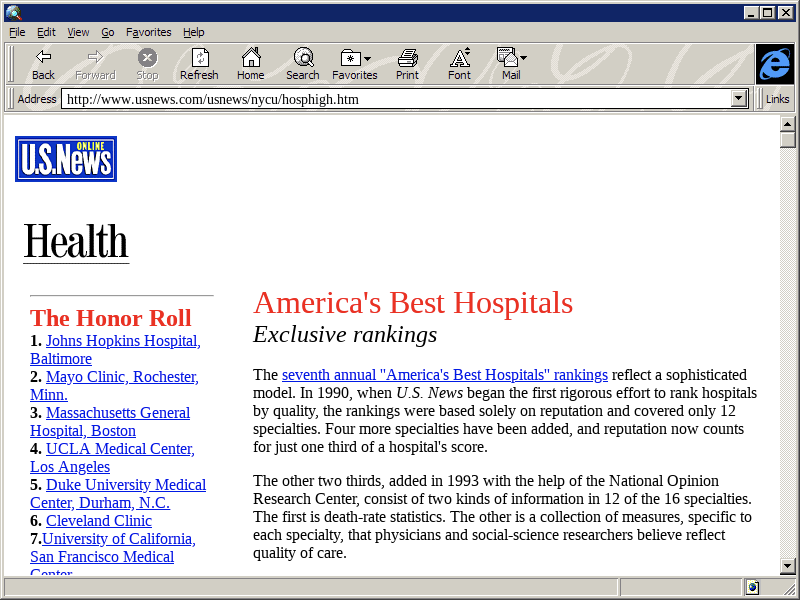Open the address bar dropdown arrow
This screenshot has width=800, height=600.
click(x=740, y=99)
